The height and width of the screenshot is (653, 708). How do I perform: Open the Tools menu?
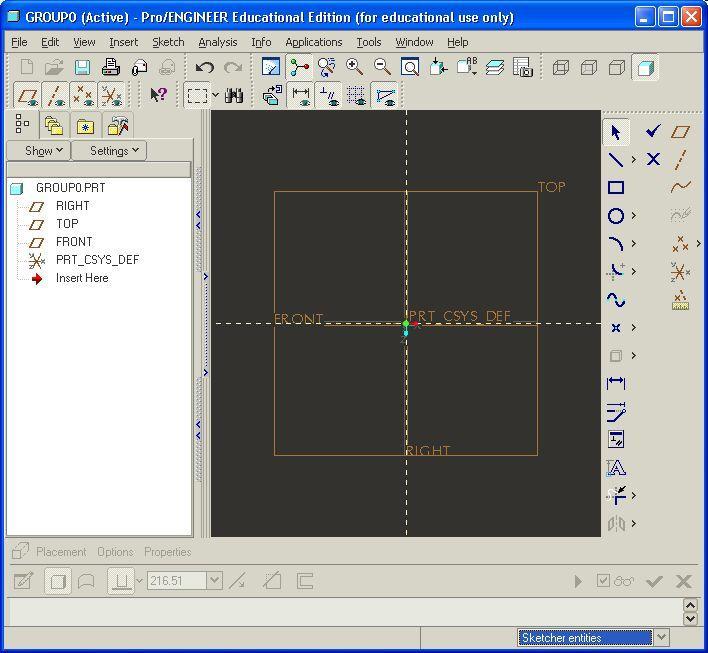pos(369,42)
